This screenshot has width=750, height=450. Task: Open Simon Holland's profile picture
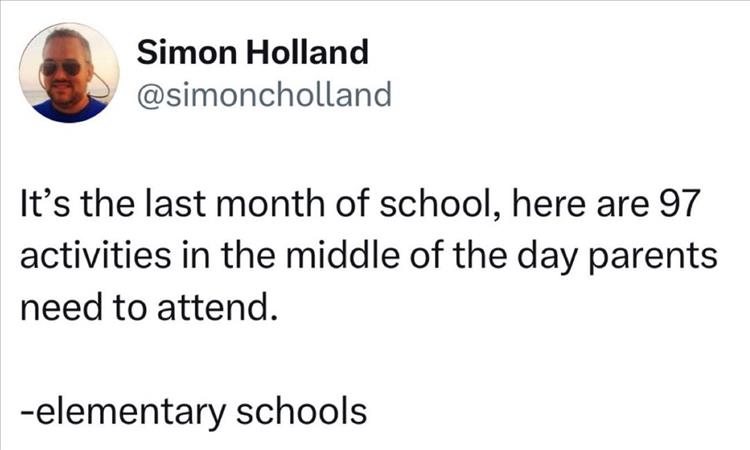tap(69, 73)
